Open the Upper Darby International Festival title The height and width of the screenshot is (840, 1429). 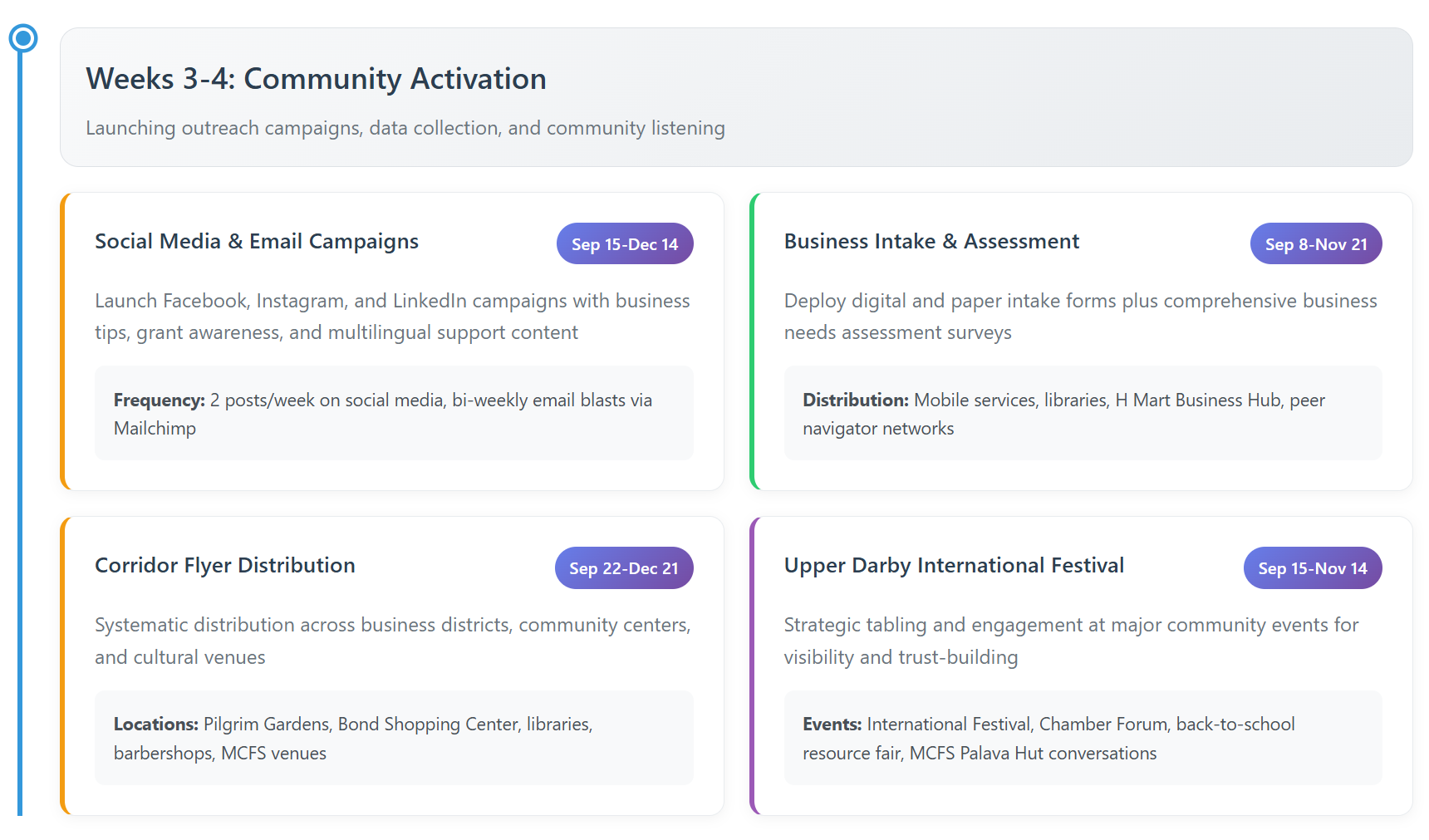coord(954,566)
